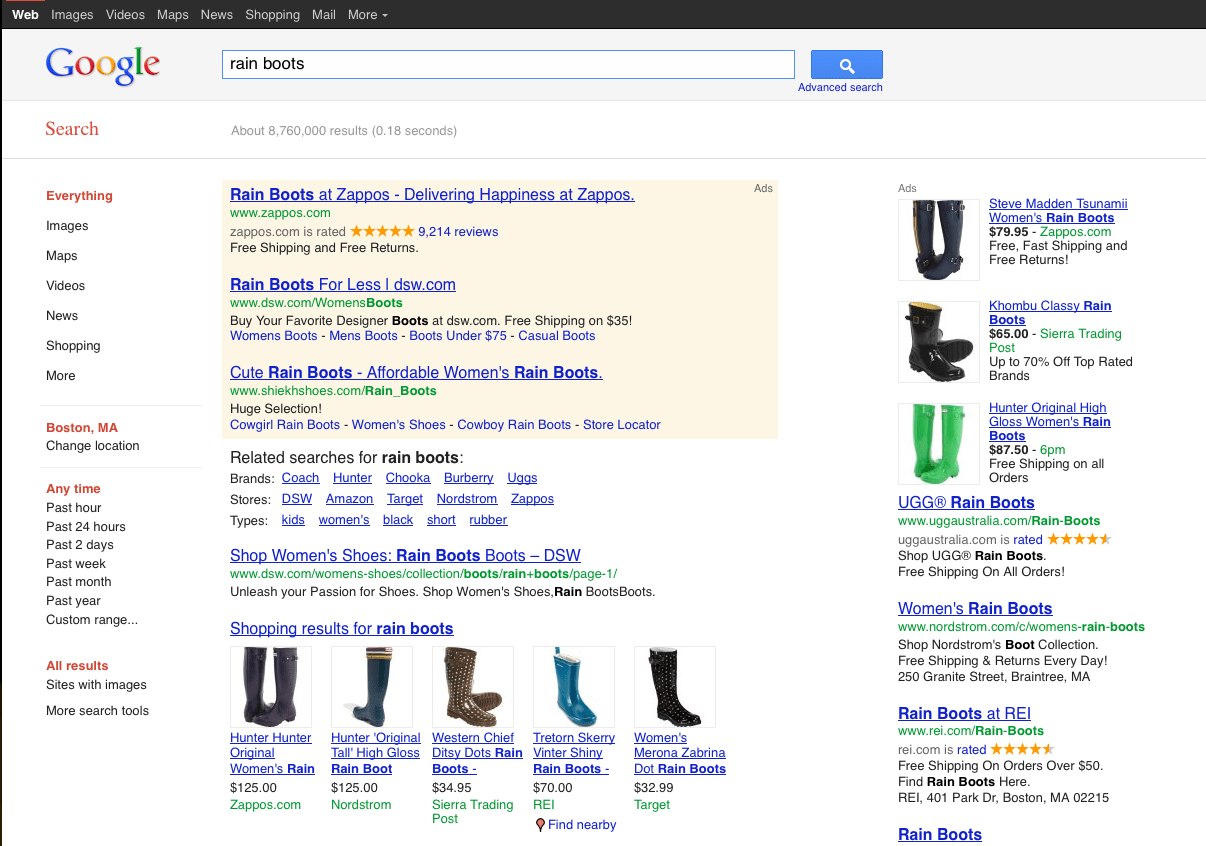This screenshot has width=1206, height=846.
Task: Filter results by Images in sidebar
Action: click(x=67, y=226)
